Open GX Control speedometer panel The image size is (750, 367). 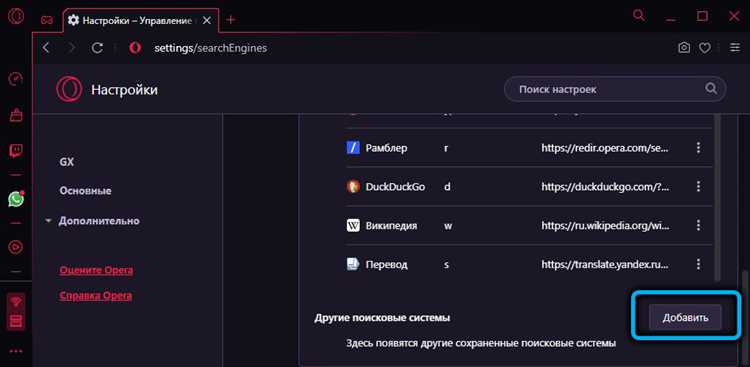[x=16, y=79]
